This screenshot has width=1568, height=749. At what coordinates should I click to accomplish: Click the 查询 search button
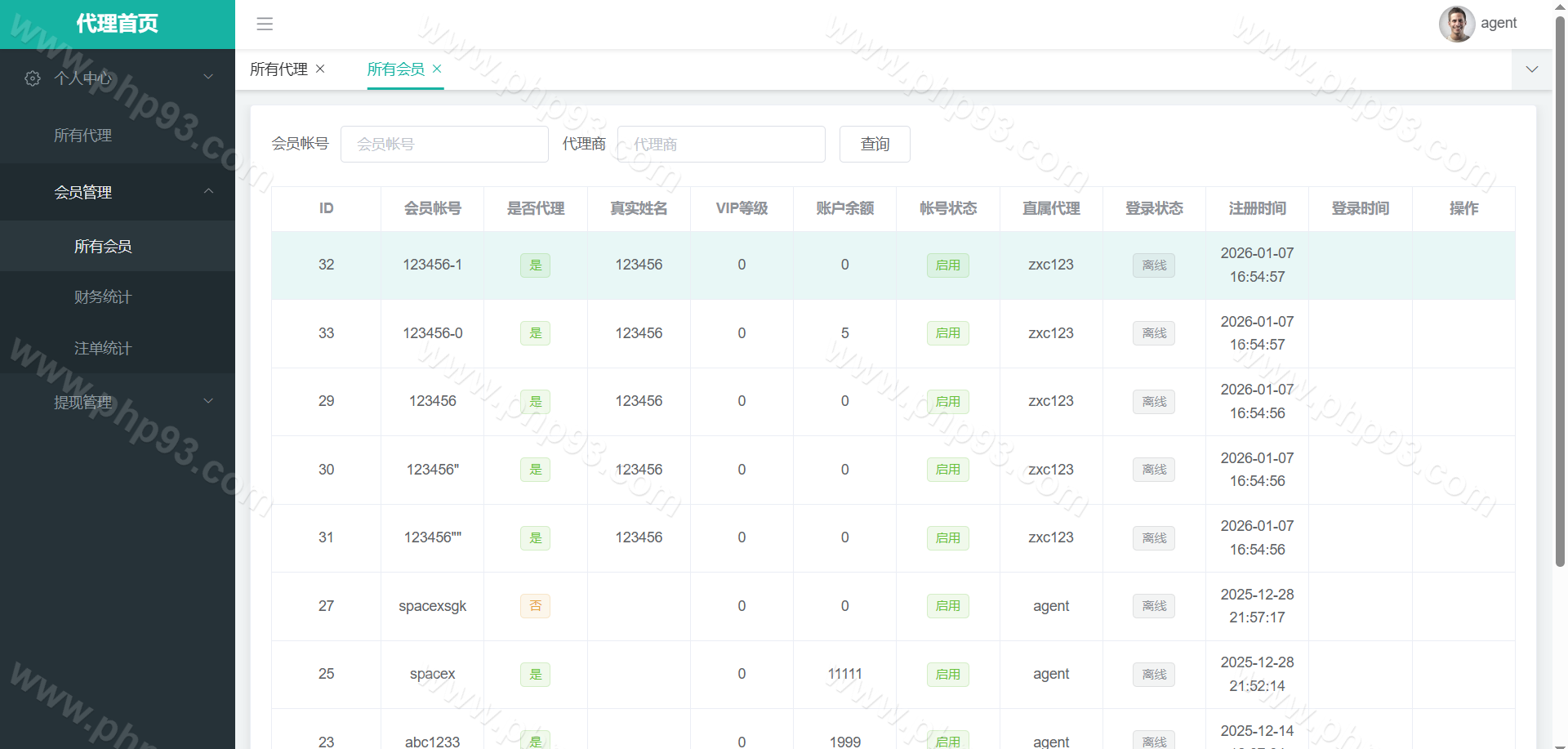[874, 145]
